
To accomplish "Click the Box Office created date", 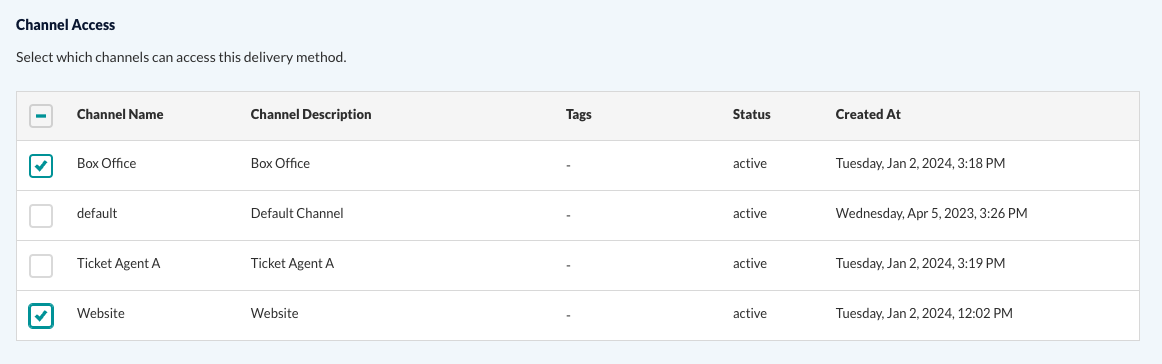I will [x=920, y=163].
